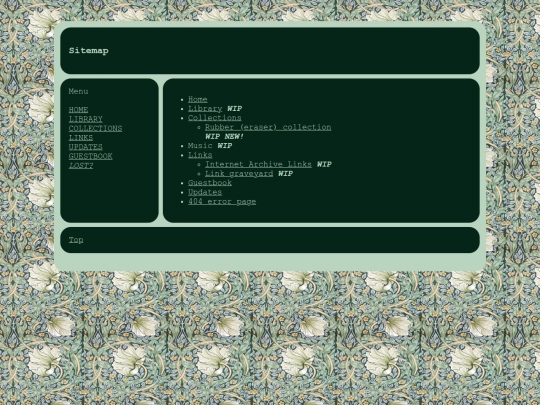
Task: Select LINKS in the sidebar menu
Action: 81,138
